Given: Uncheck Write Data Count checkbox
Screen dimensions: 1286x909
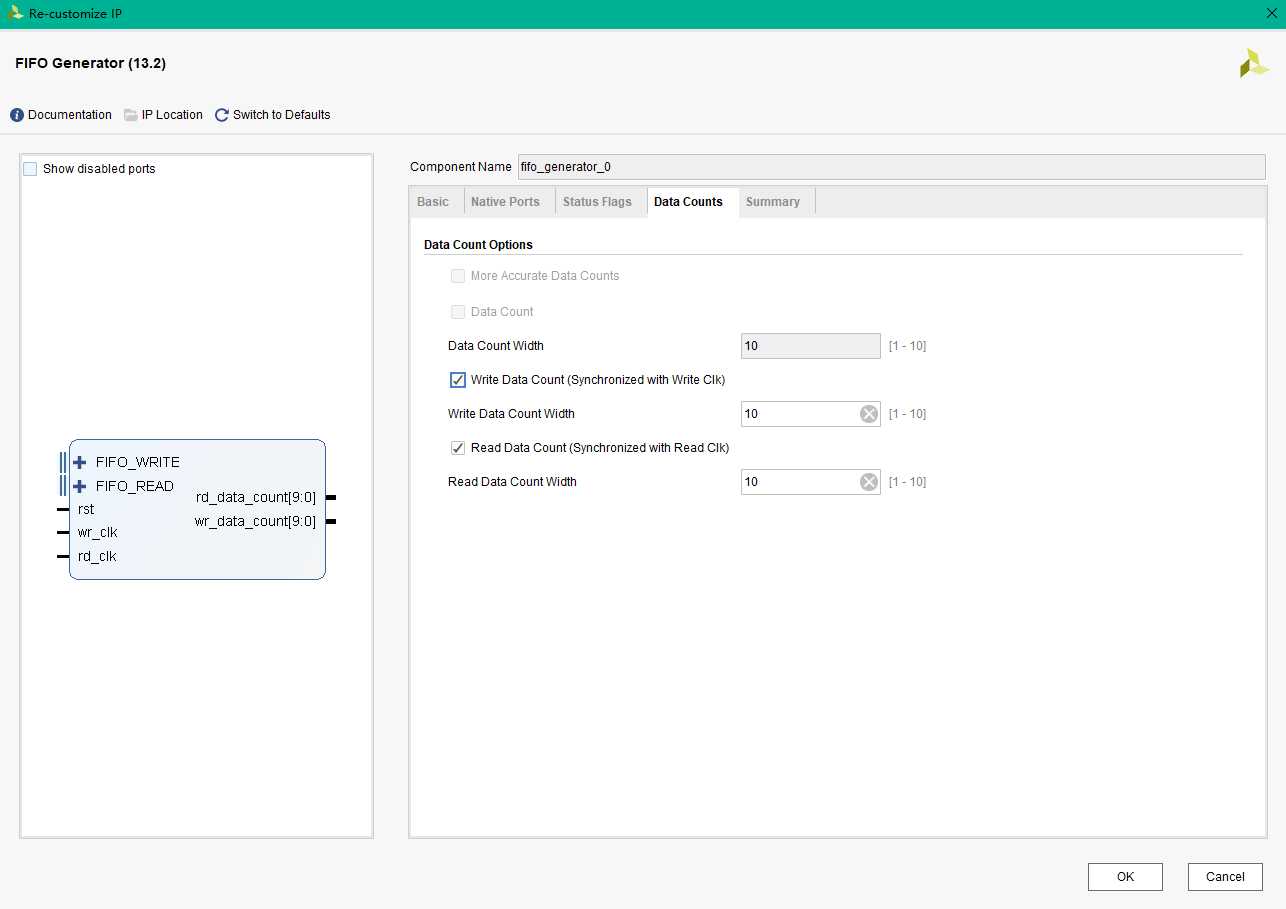Looking at the screenshot, I should 458,380.
